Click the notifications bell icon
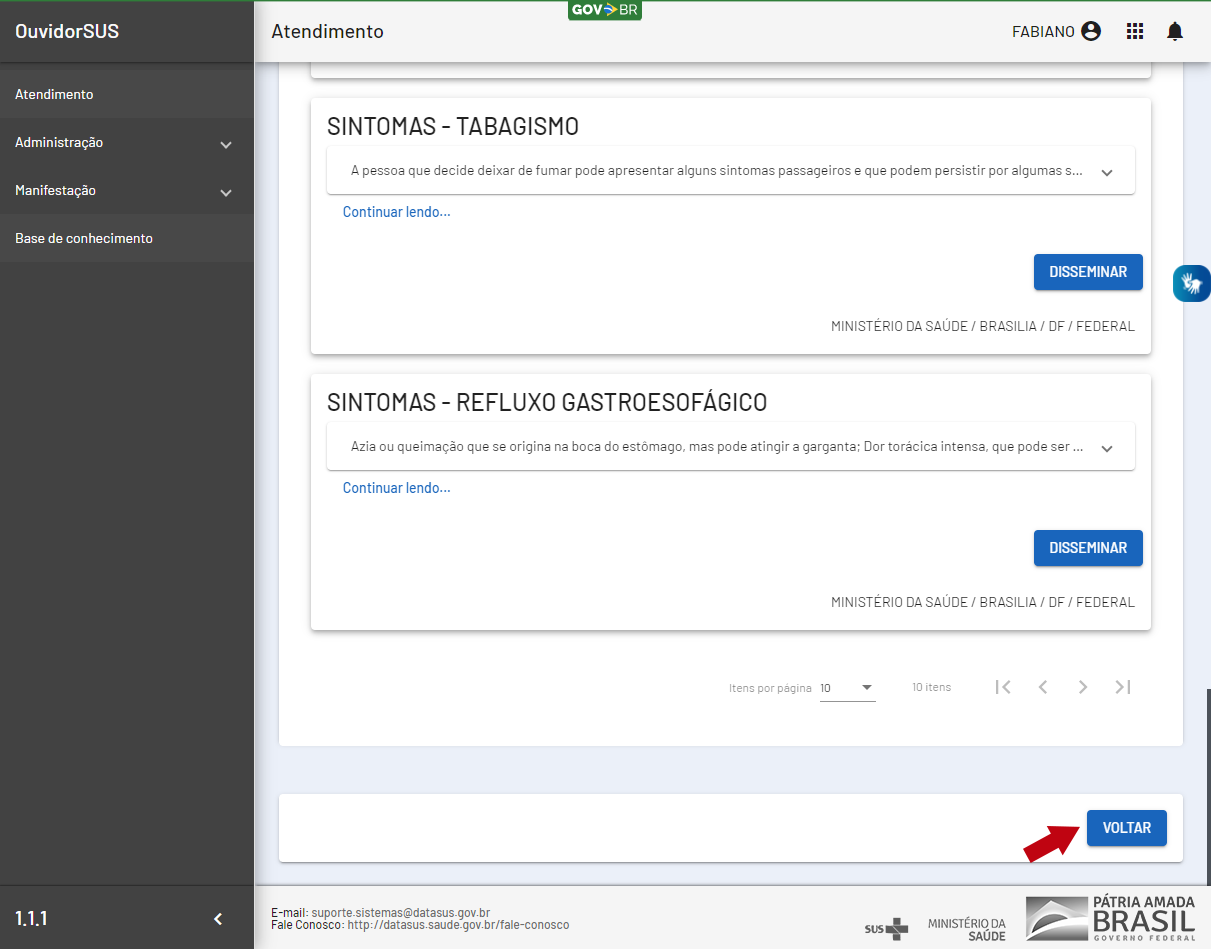Screen dimensions: 1211x949 tap(1175, 31)
